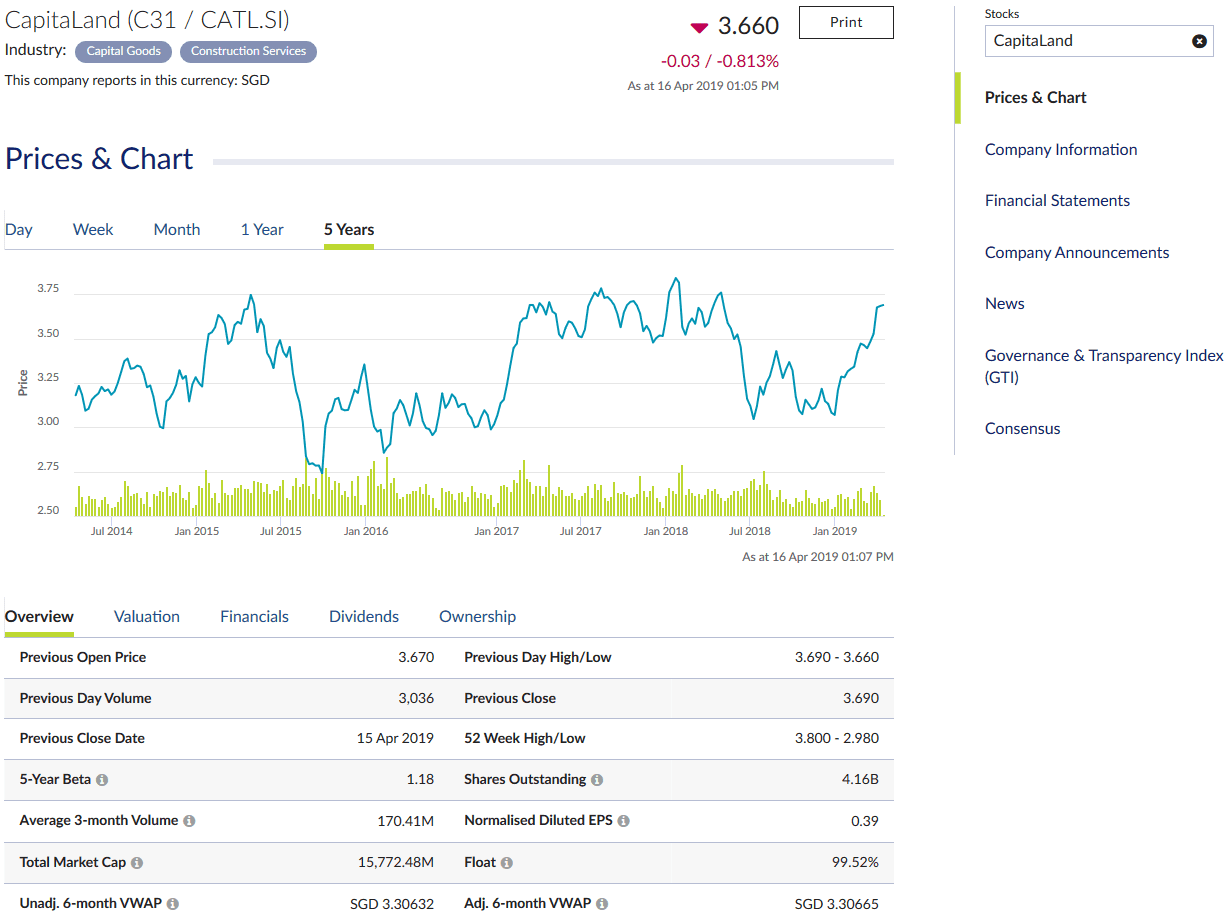View the Week chart period
1230x921 pixels.
(93, 229)
